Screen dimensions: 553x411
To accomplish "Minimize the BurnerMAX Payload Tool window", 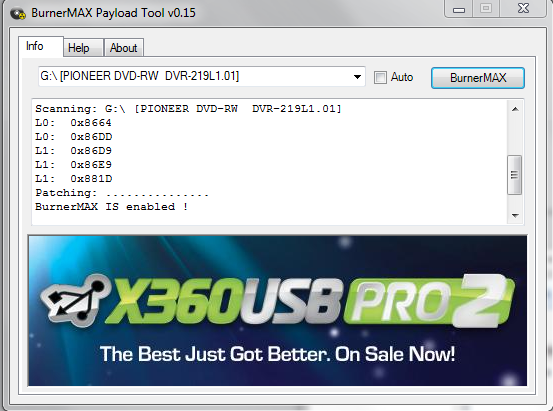I will tap(458, 9).
